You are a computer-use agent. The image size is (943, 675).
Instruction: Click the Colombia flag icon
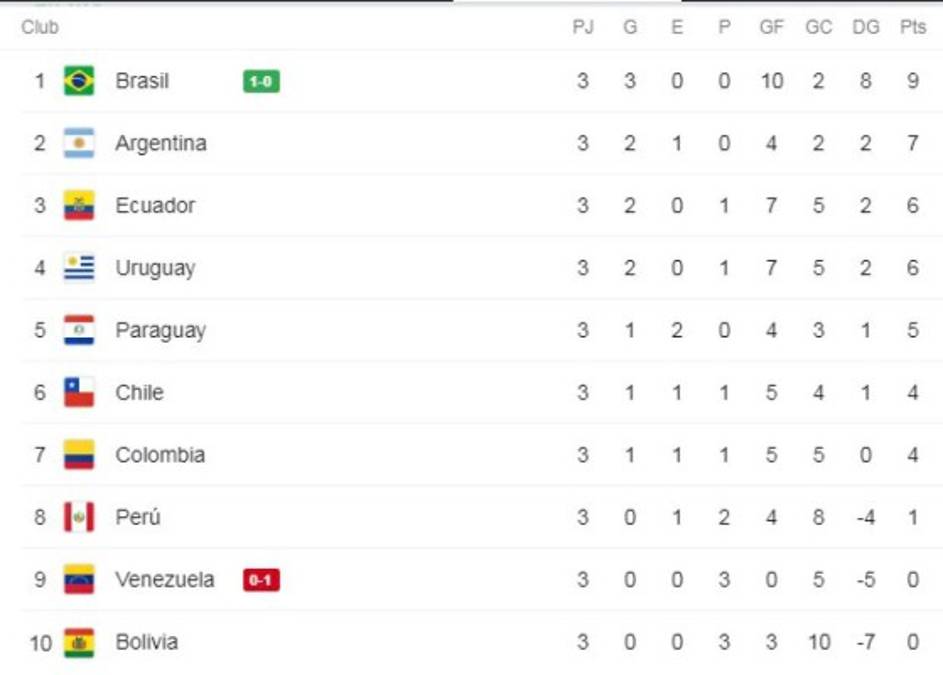(79, 455)
